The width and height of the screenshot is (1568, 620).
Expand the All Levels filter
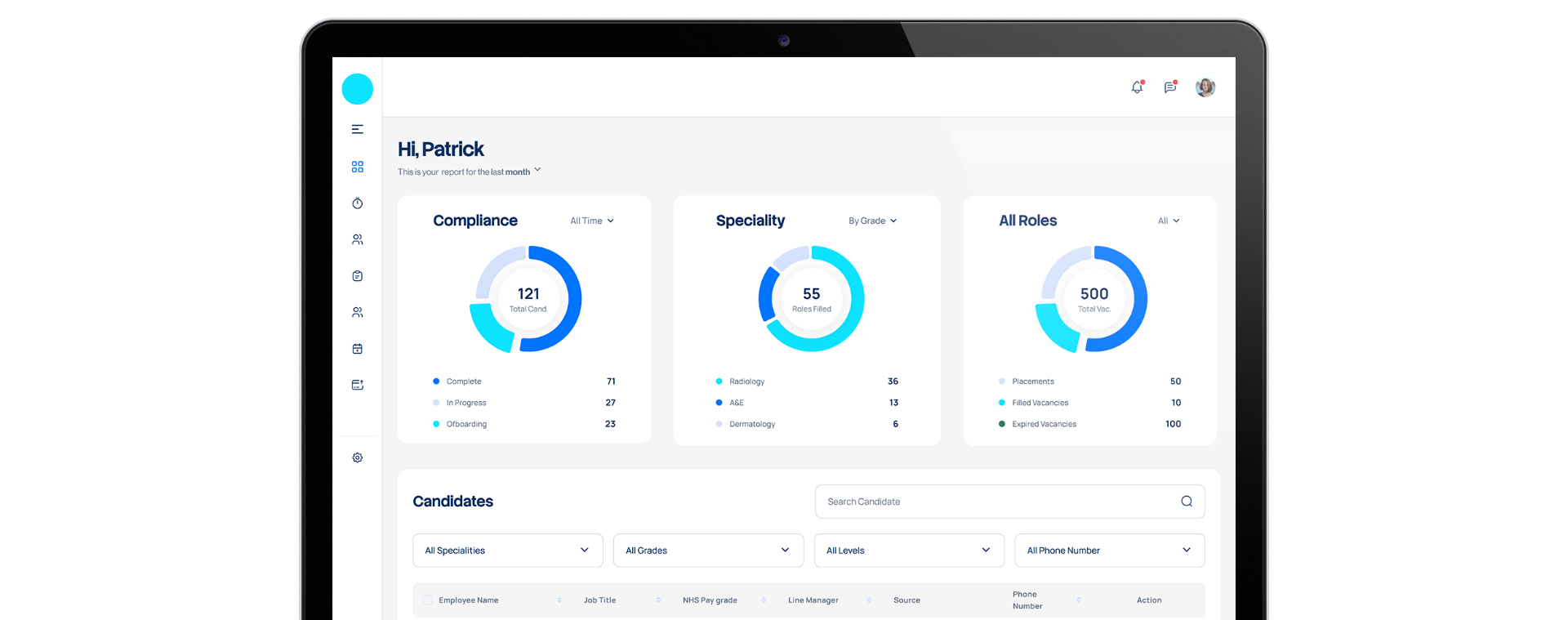click(909, 551)
